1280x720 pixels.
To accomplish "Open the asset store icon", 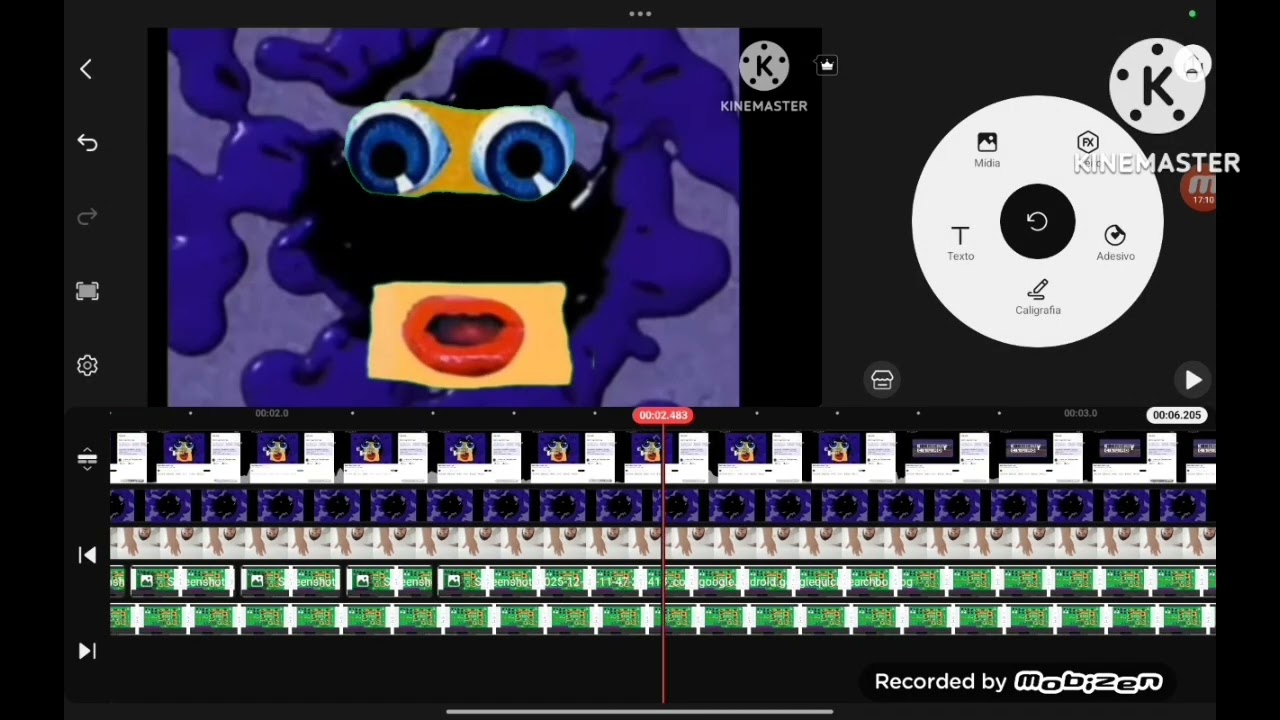I will pos(882,380).
